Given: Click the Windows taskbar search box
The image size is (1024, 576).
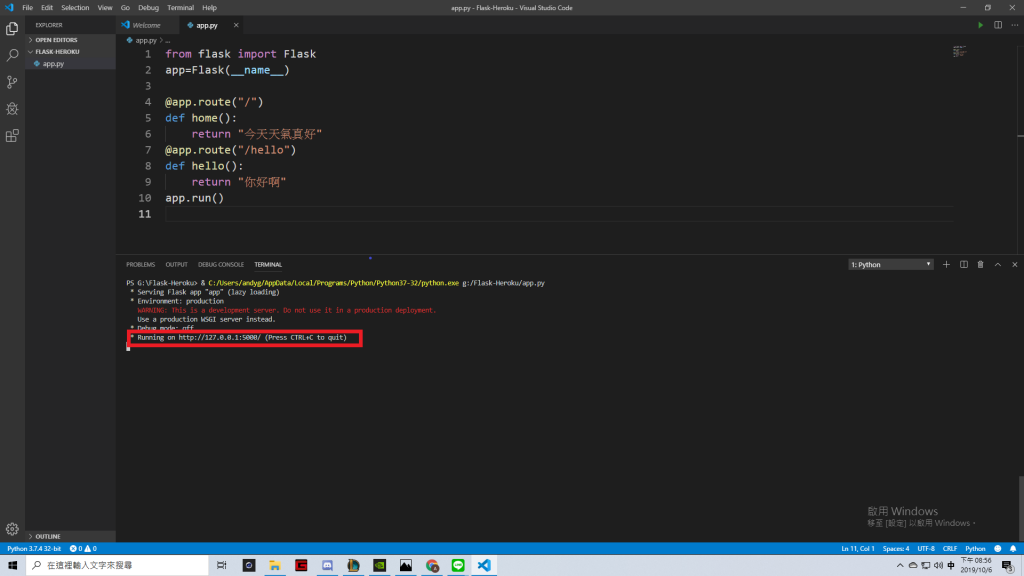Looking at the screenshot, I should tap(118, 565).
